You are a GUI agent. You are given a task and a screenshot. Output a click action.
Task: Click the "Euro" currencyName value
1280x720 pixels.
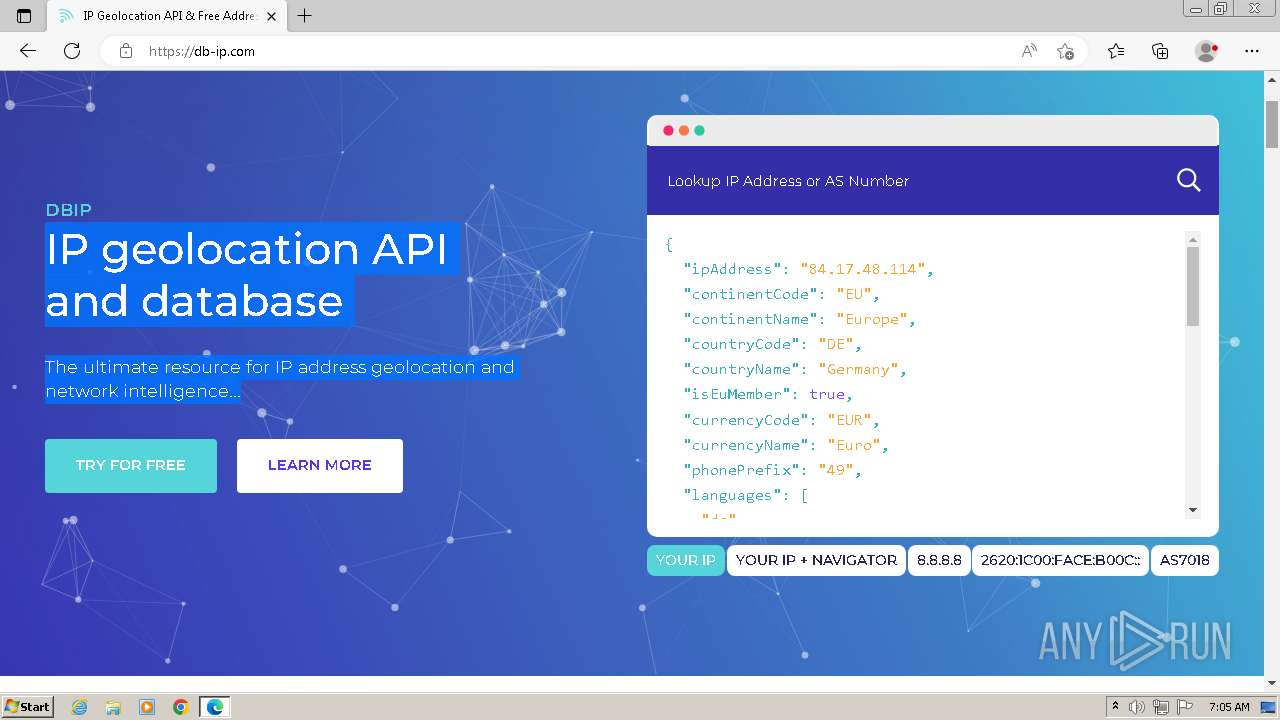(x=853, y=445)
